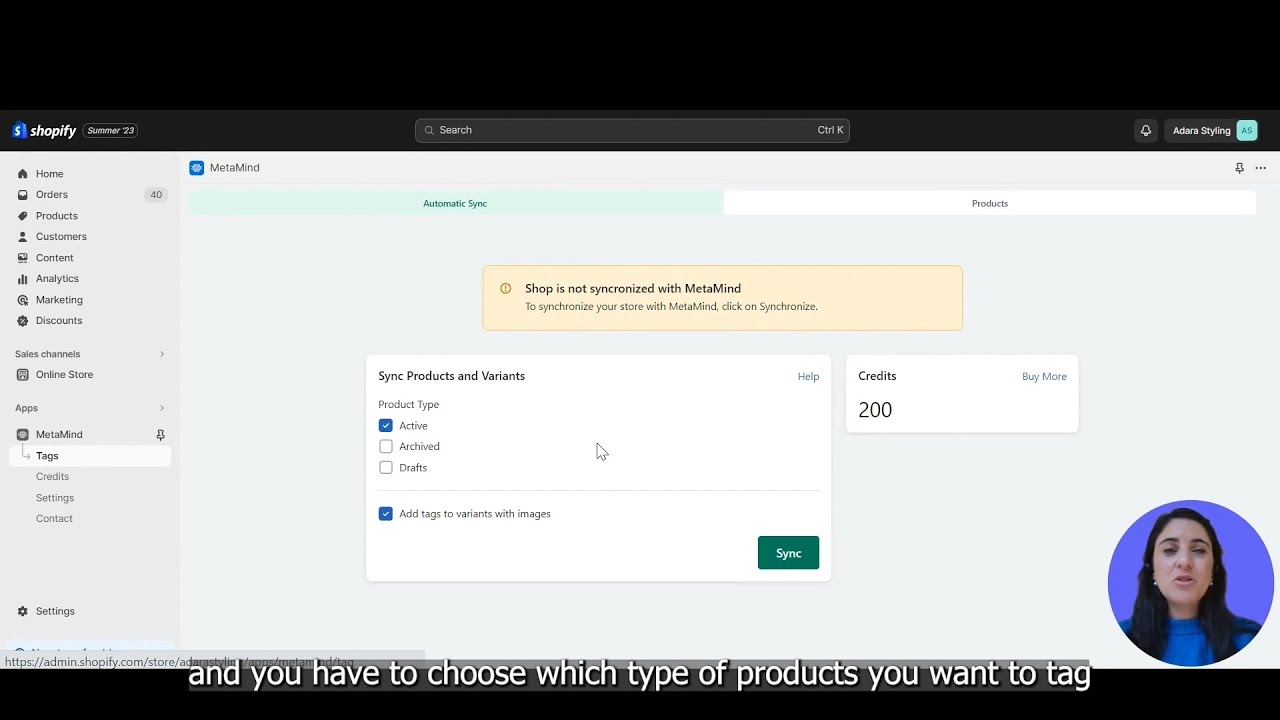The image size is (1280, 720).
Task: Check the Archived product type checkbox
Action: pyautogui.click(x=386, y=447)
